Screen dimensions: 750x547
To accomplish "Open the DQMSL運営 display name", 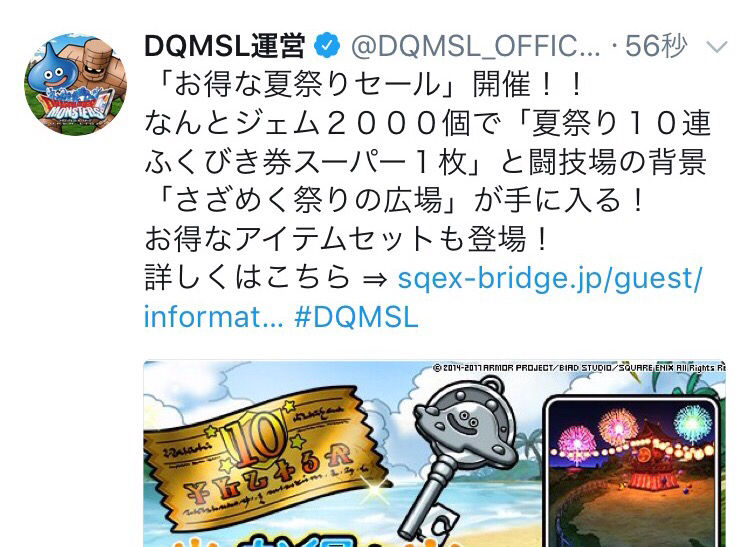I will [225, 47].
